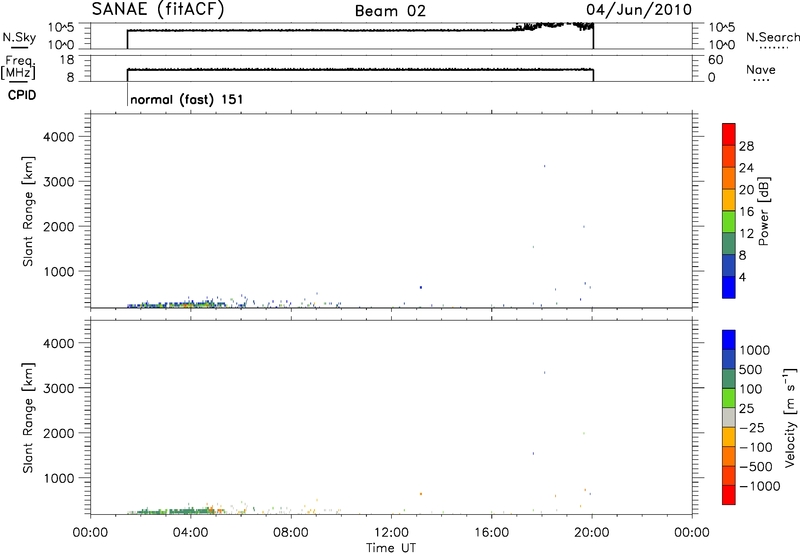
Task: Click the N.Search legend label
Action: pyautogui.click(x=772, y=37)
